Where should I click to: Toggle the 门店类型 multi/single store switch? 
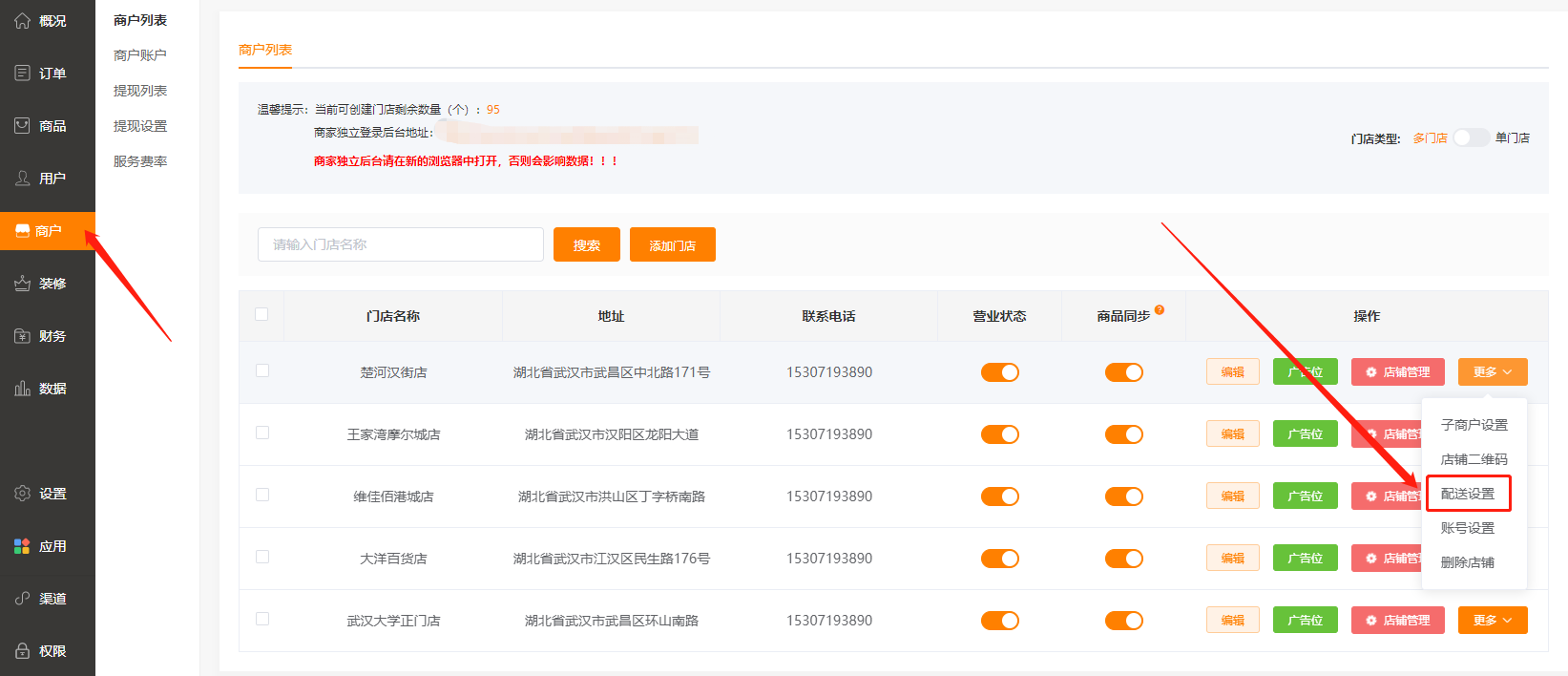[1471, 137]
